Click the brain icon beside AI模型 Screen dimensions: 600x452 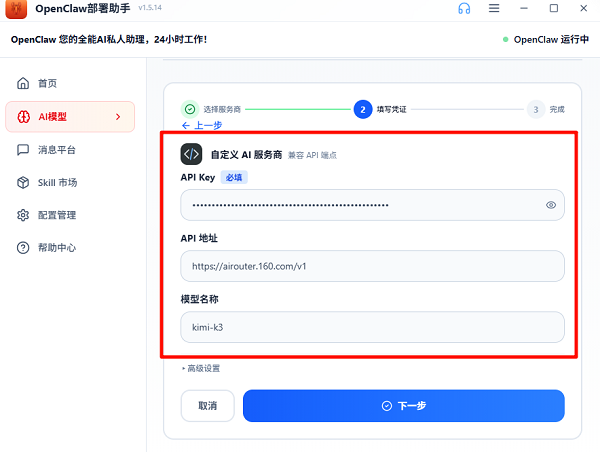click(x=24, y=117)
